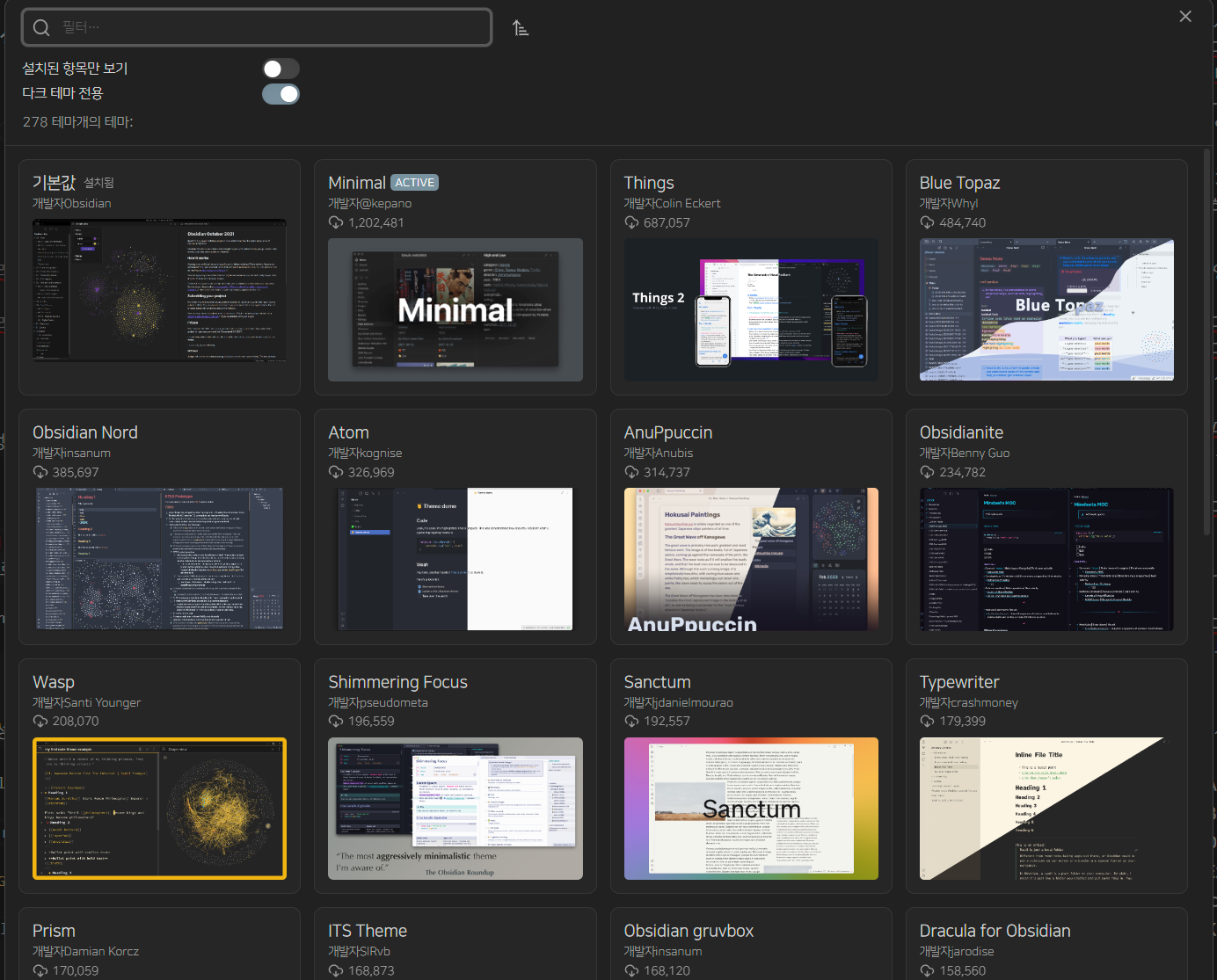The image size is (1217, 980).
Task: Select the ITS Theme title
Action: tap(368, 931)
